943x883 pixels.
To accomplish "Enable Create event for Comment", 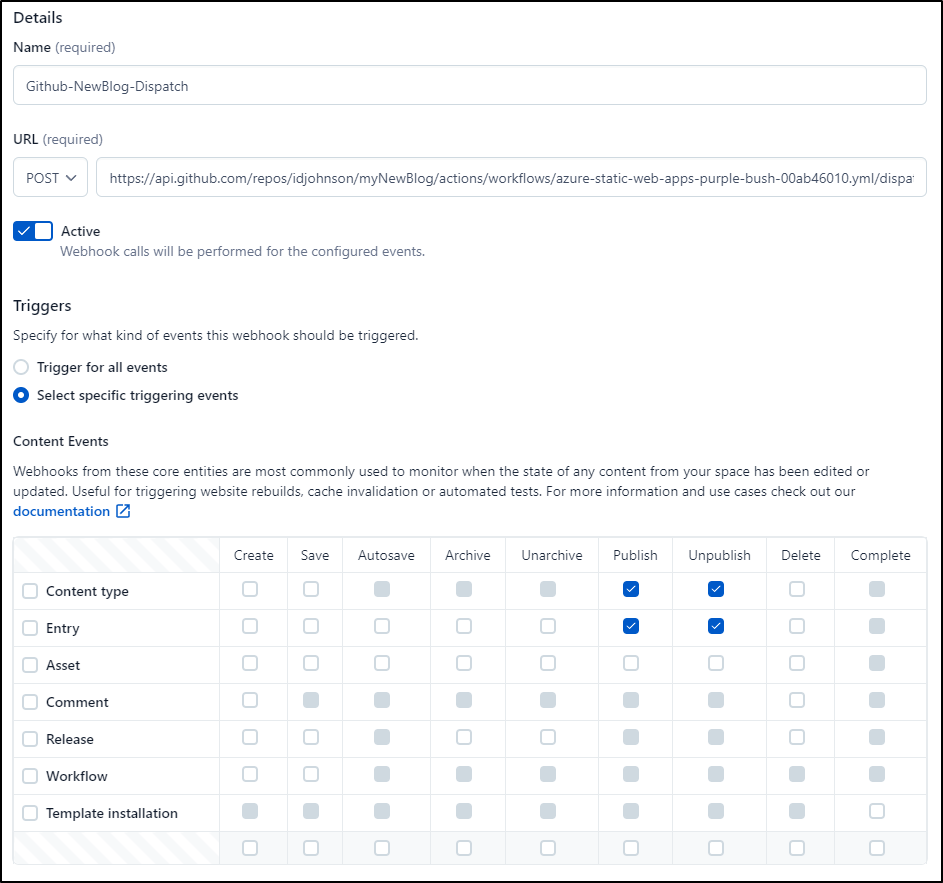I will (250, 700).
